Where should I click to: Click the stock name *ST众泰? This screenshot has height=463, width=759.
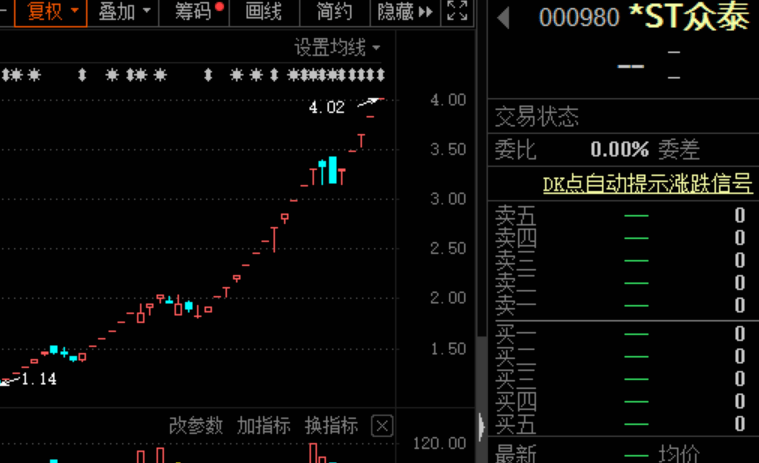coord(688,17)
